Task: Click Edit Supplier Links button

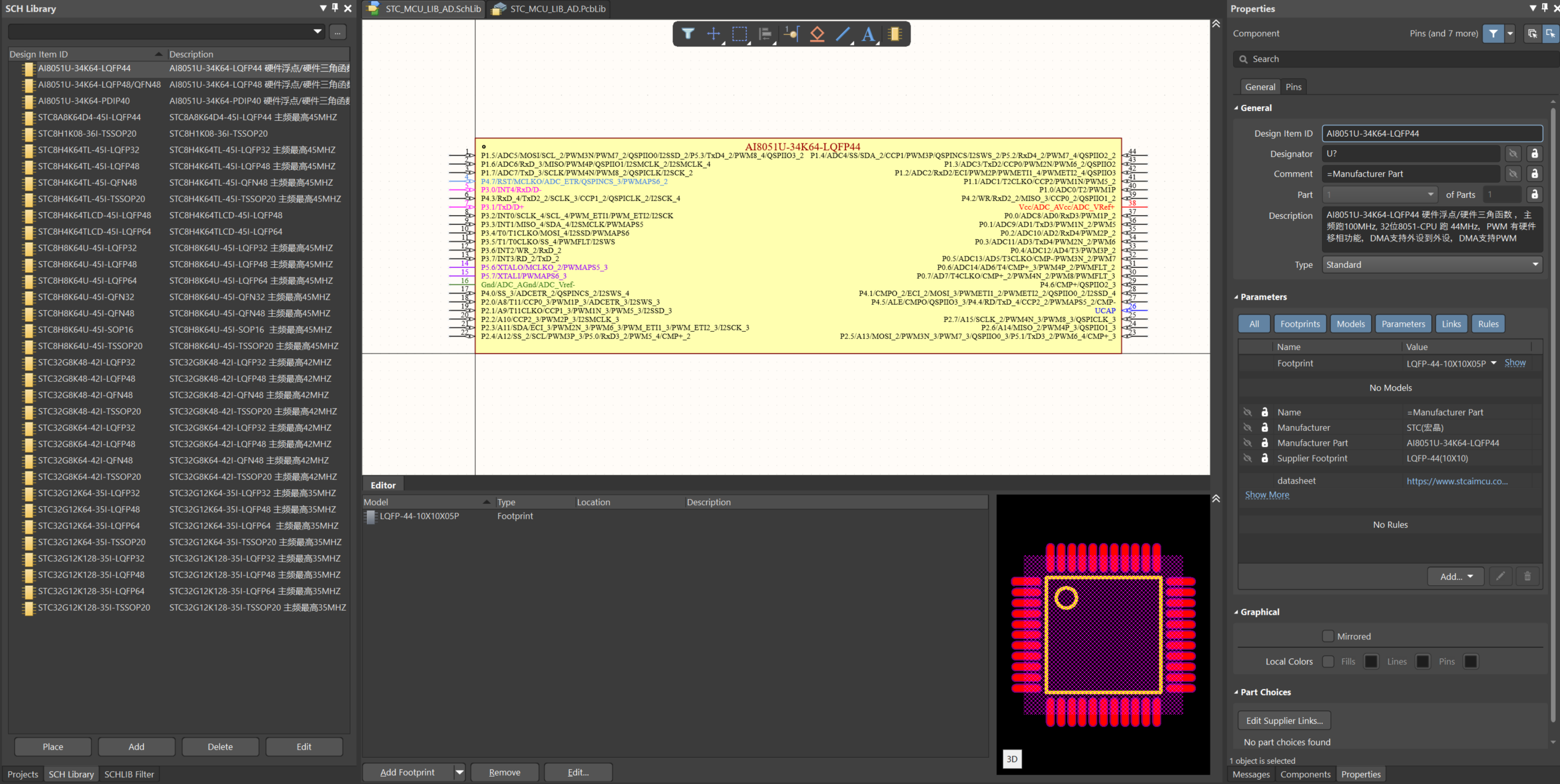Action: (1284, 721)
